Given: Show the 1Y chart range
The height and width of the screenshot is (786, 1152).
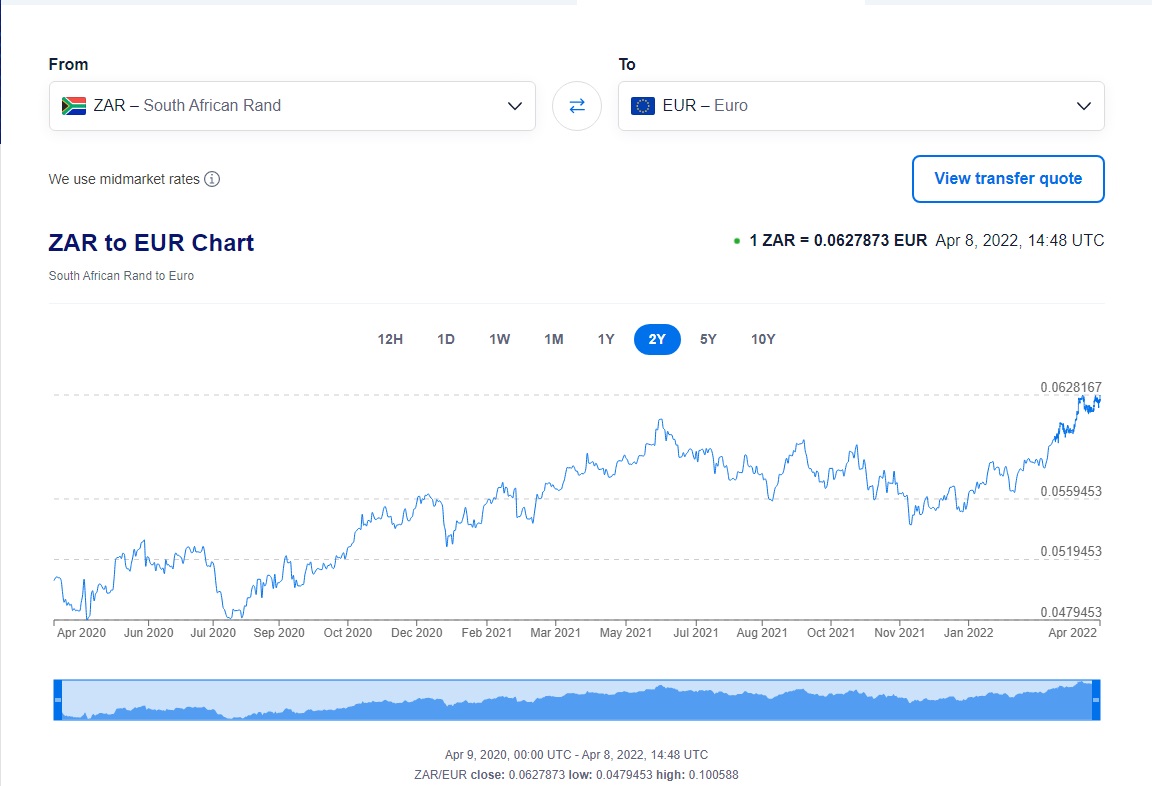Looking at the screenshot, I should tap(606, 339).
